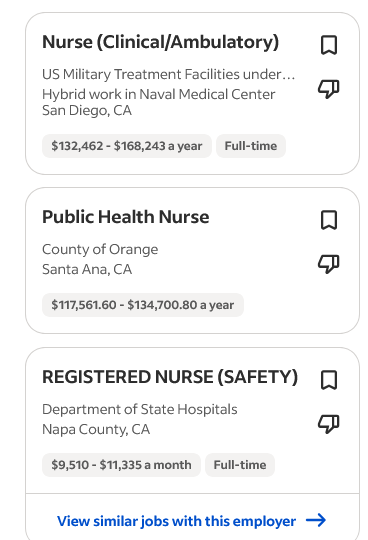Bookmark the Public Health Nurse job
Screen dimensions: 368x540
coord(329,220)
